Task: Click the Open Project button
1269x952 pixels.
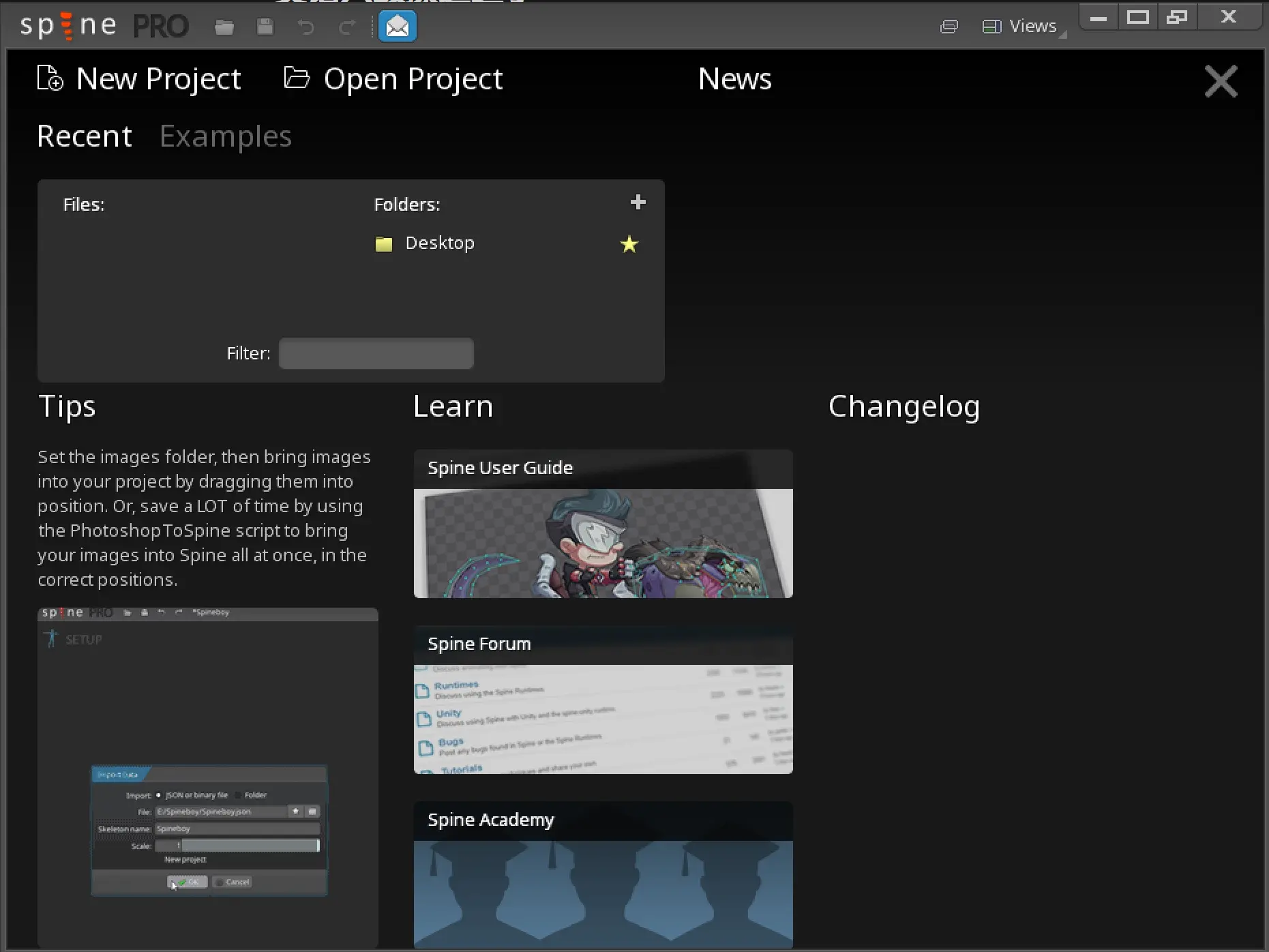Action: click(393, 79)
